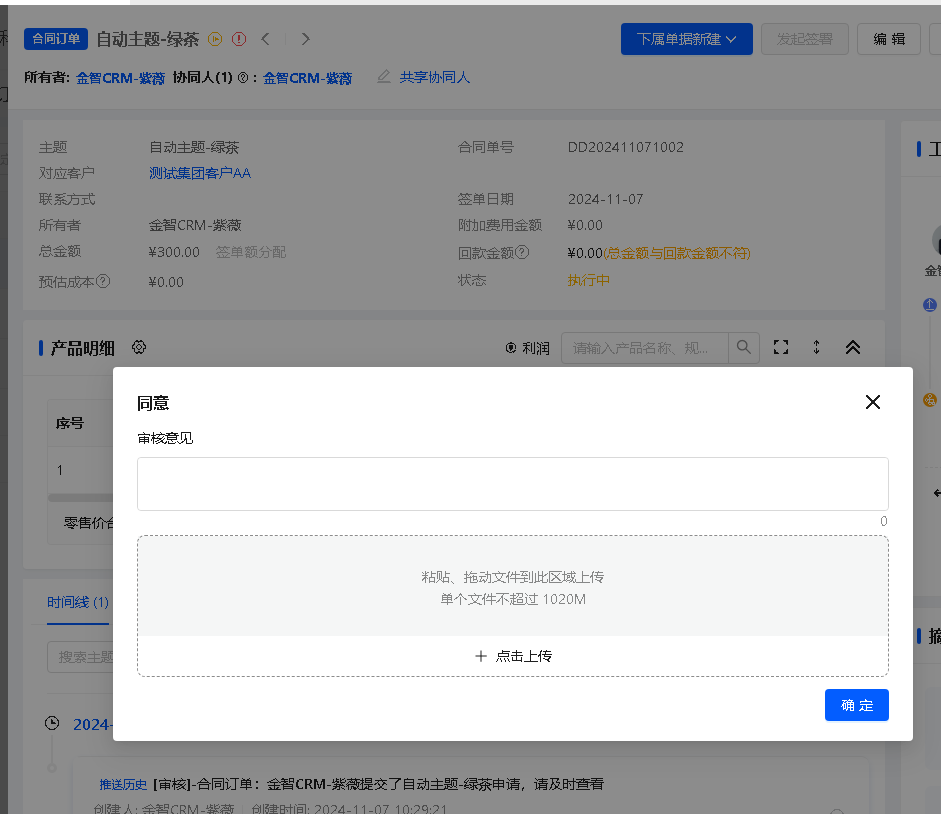Click 共享协同人 link
Screen dimensions: 941x814
coord(434,77)
